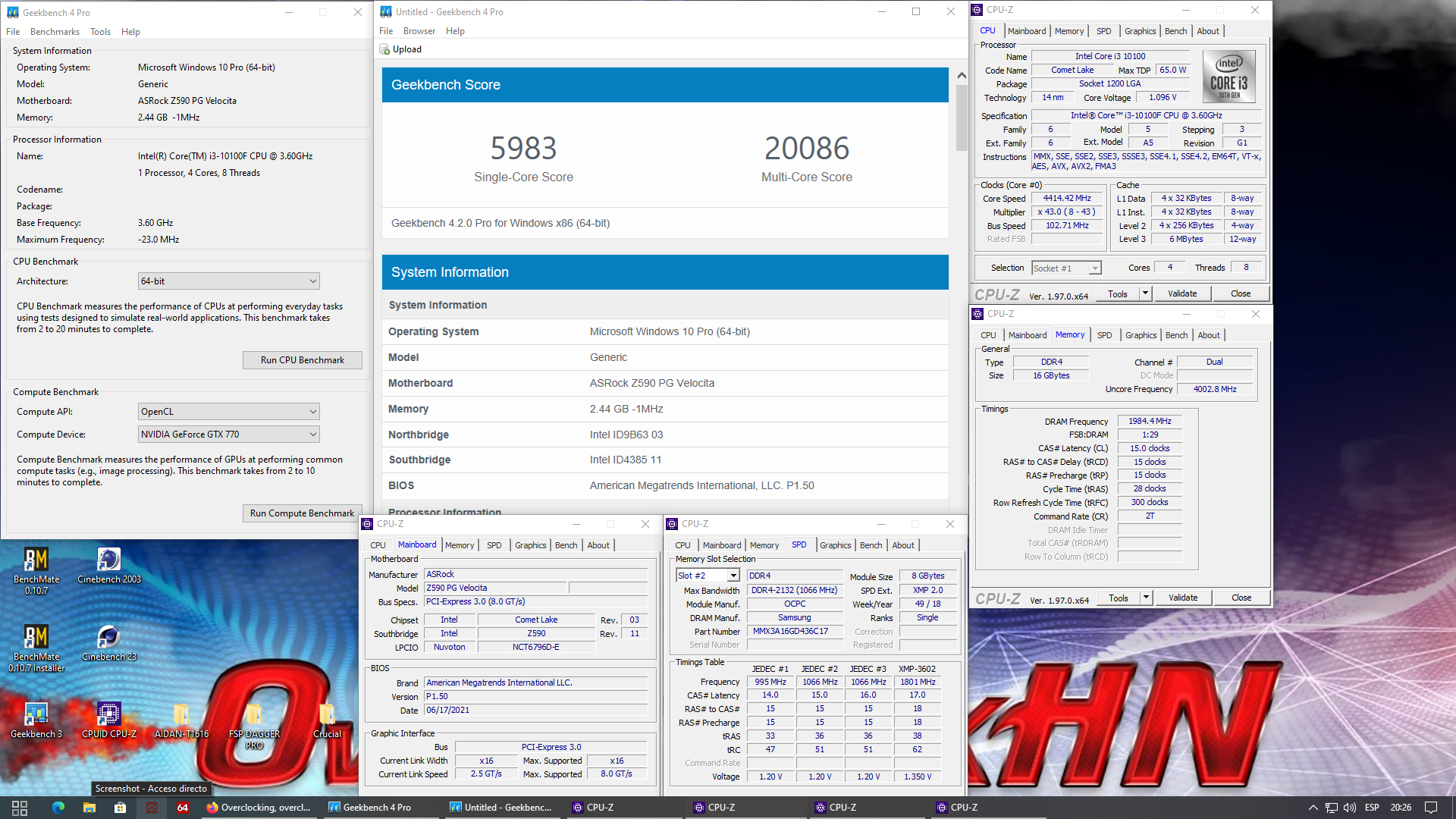Open Architecture 64-bit dropdown

[x=228, y=281]
